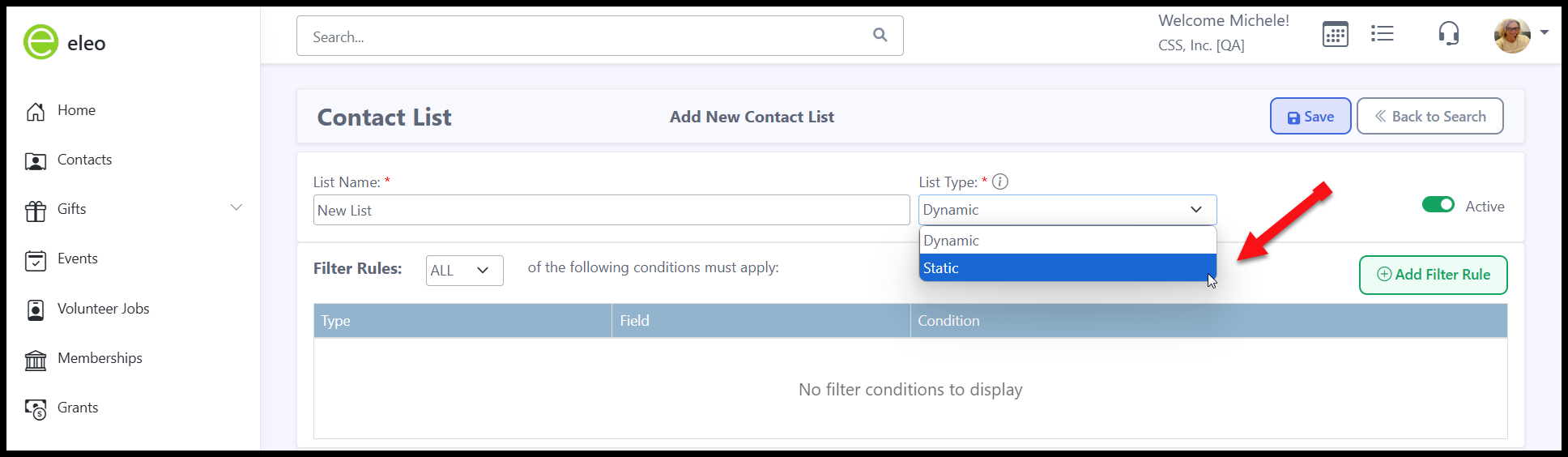Open the user profile avatar dropdown
Screen dimensions: 1568x457
click(x=1519, y=35)
